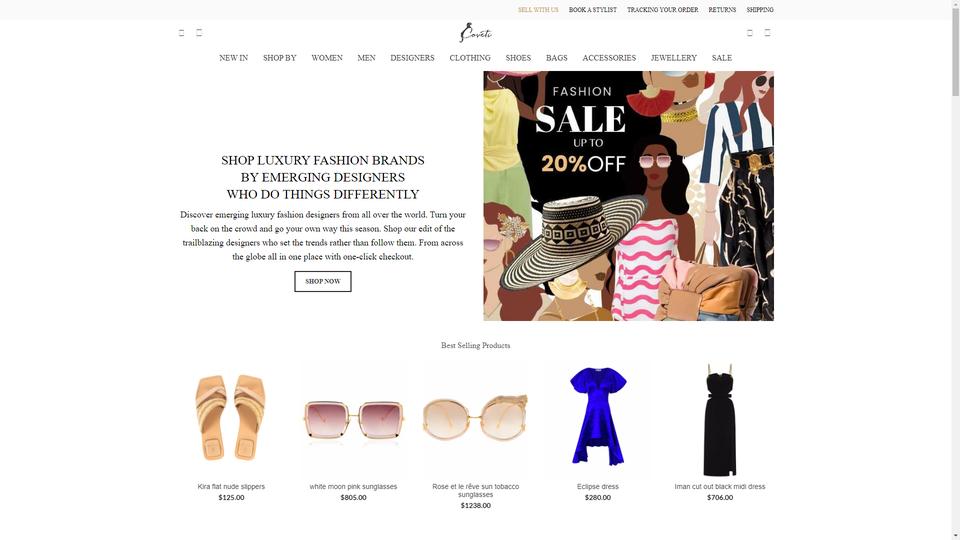Screen dimensions: 960x540
Task: Expand the SHOP BY navigation menu
Action: (280, 58)
